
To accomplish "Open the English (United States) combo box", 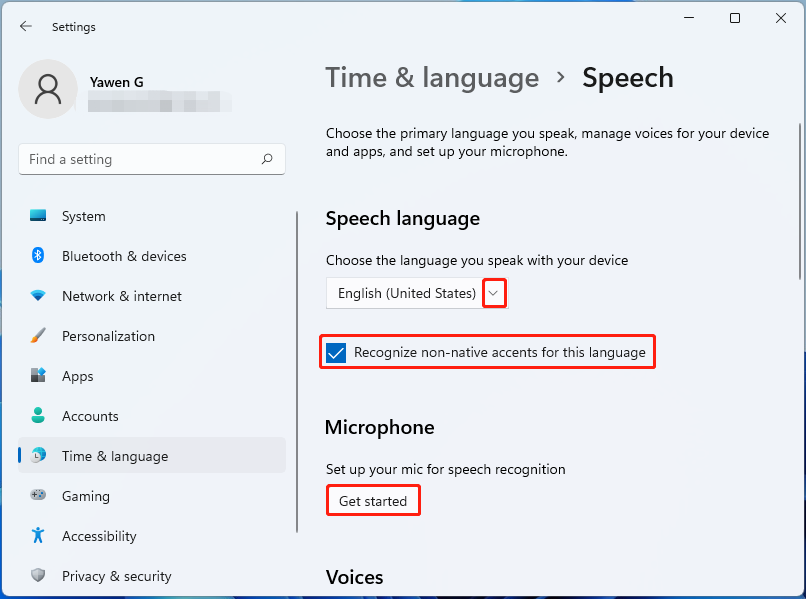I will 406,293.
